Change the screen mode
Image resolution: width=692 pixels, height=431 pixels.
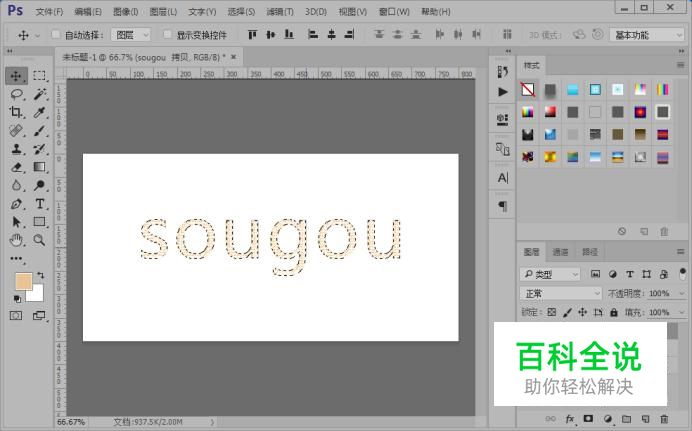39,315
